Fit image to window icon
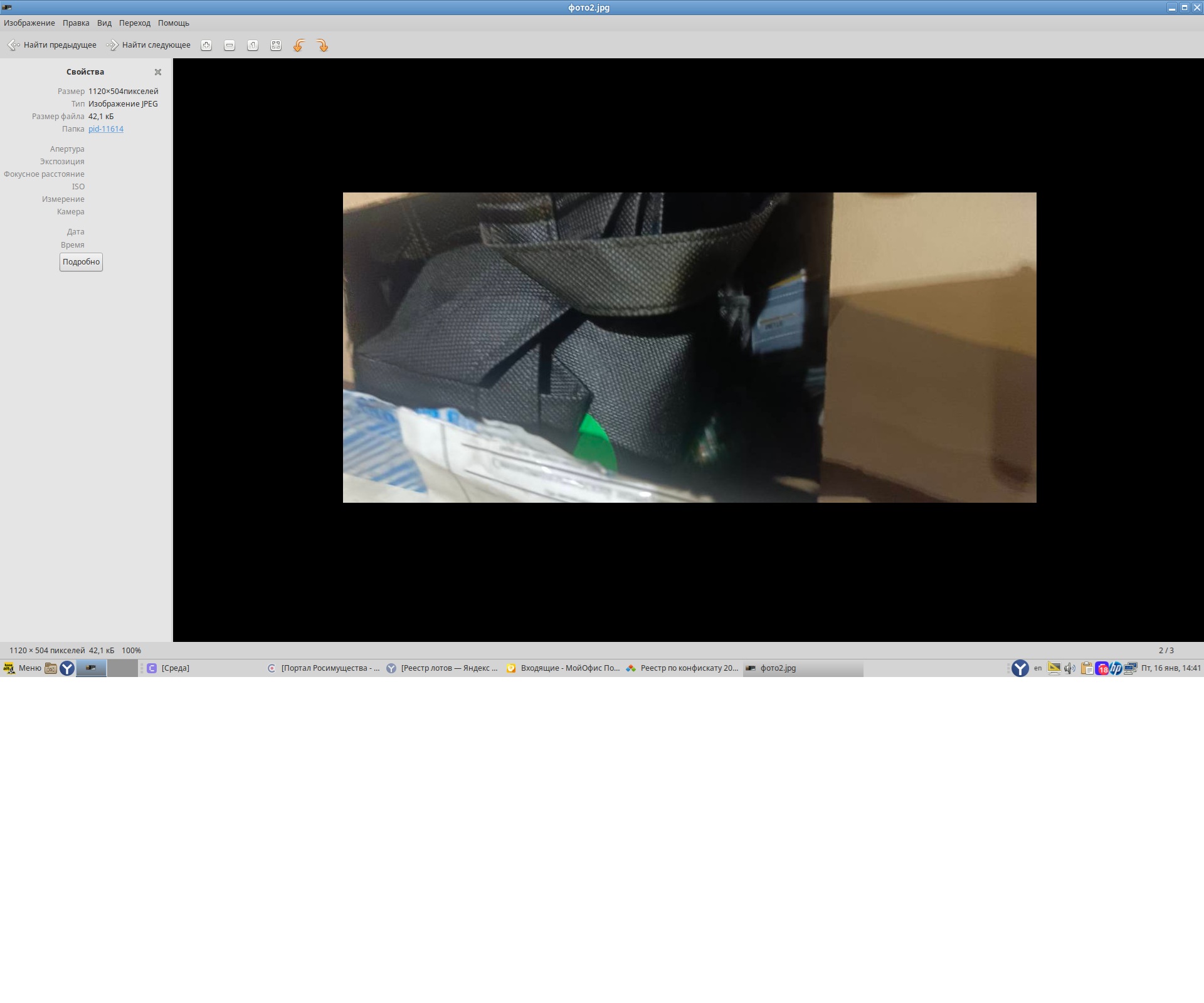The image size is (1204, 1003). click(276, 45)
